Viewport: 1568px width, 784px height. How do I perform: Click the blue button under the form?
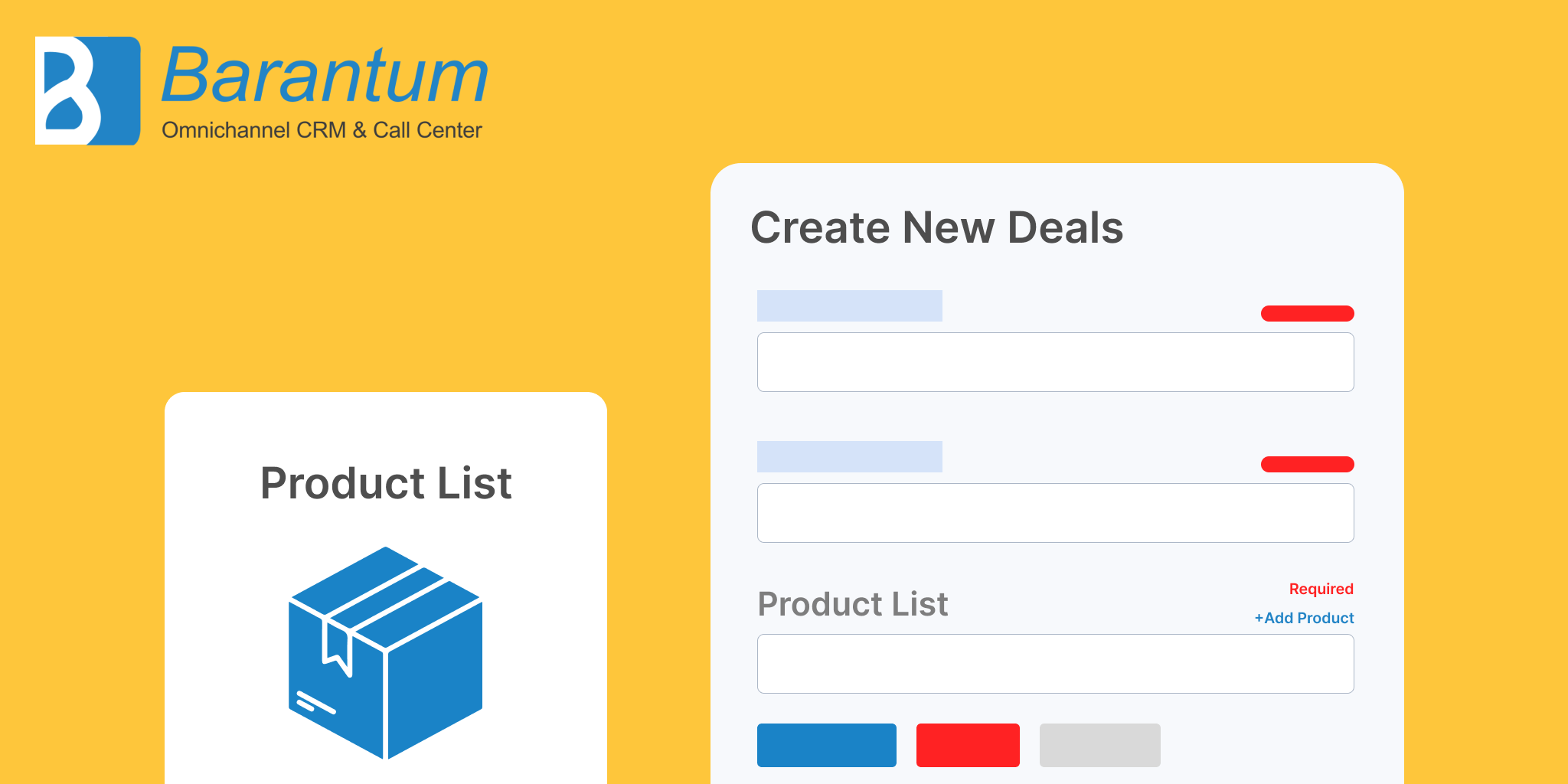coord(827,745)
